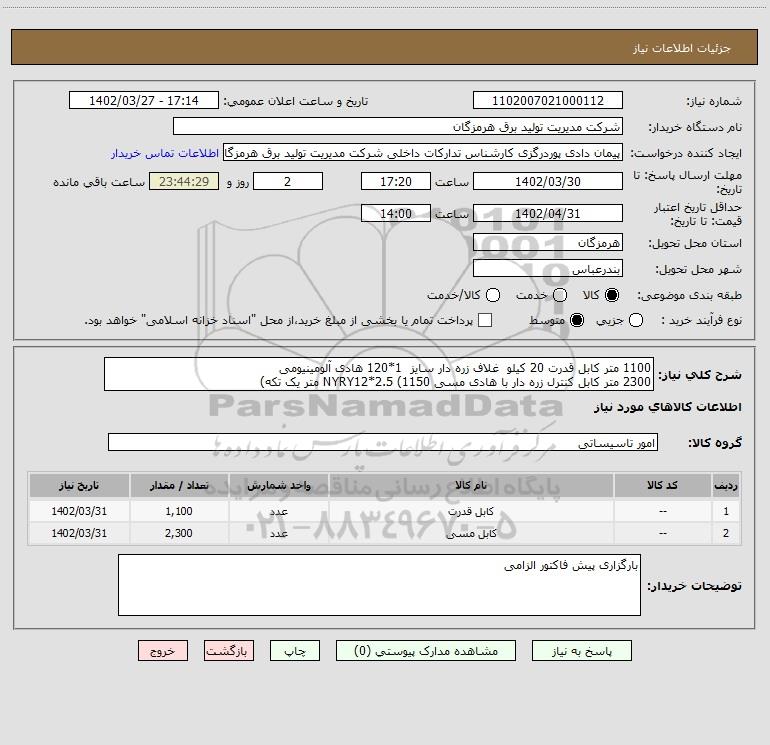Click the پاسخ به نیاز button
Viewport: 770px width, 745px height.
581,651
